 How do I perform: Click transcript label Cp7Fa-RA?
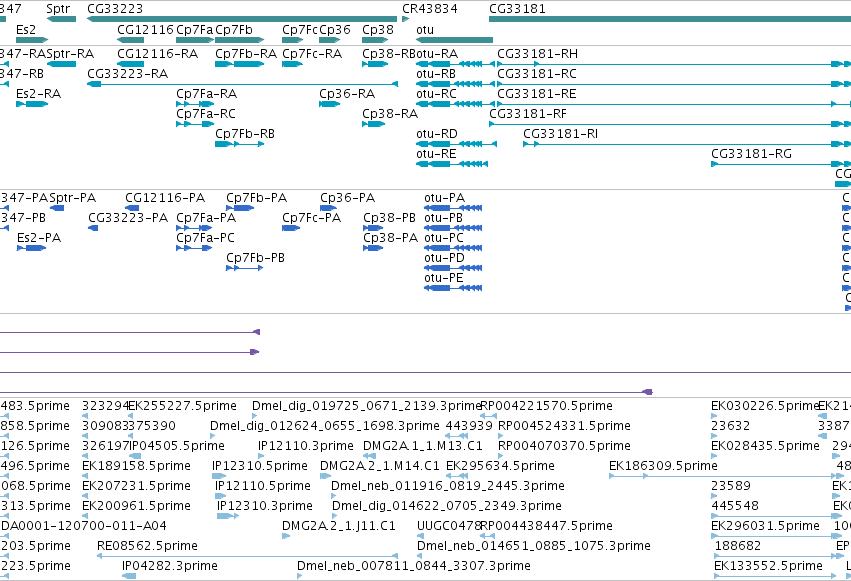[206, 94]
